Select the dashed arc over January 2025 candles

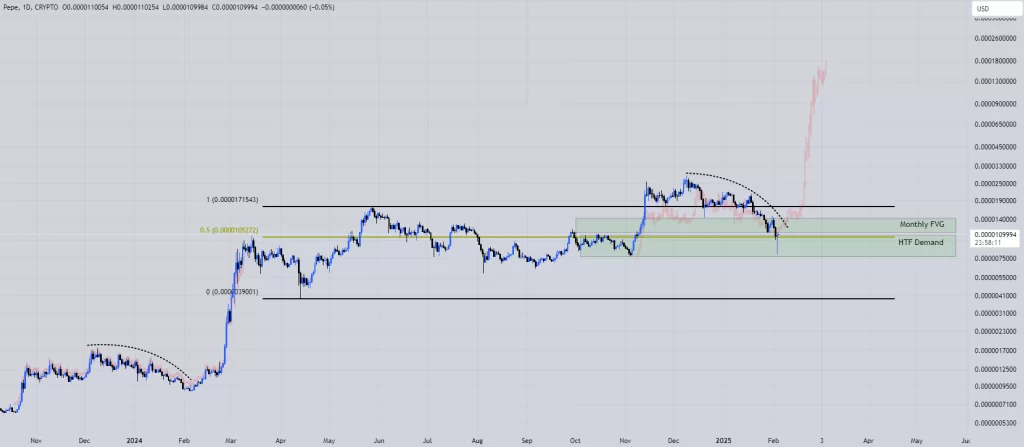tap(740, 186)
